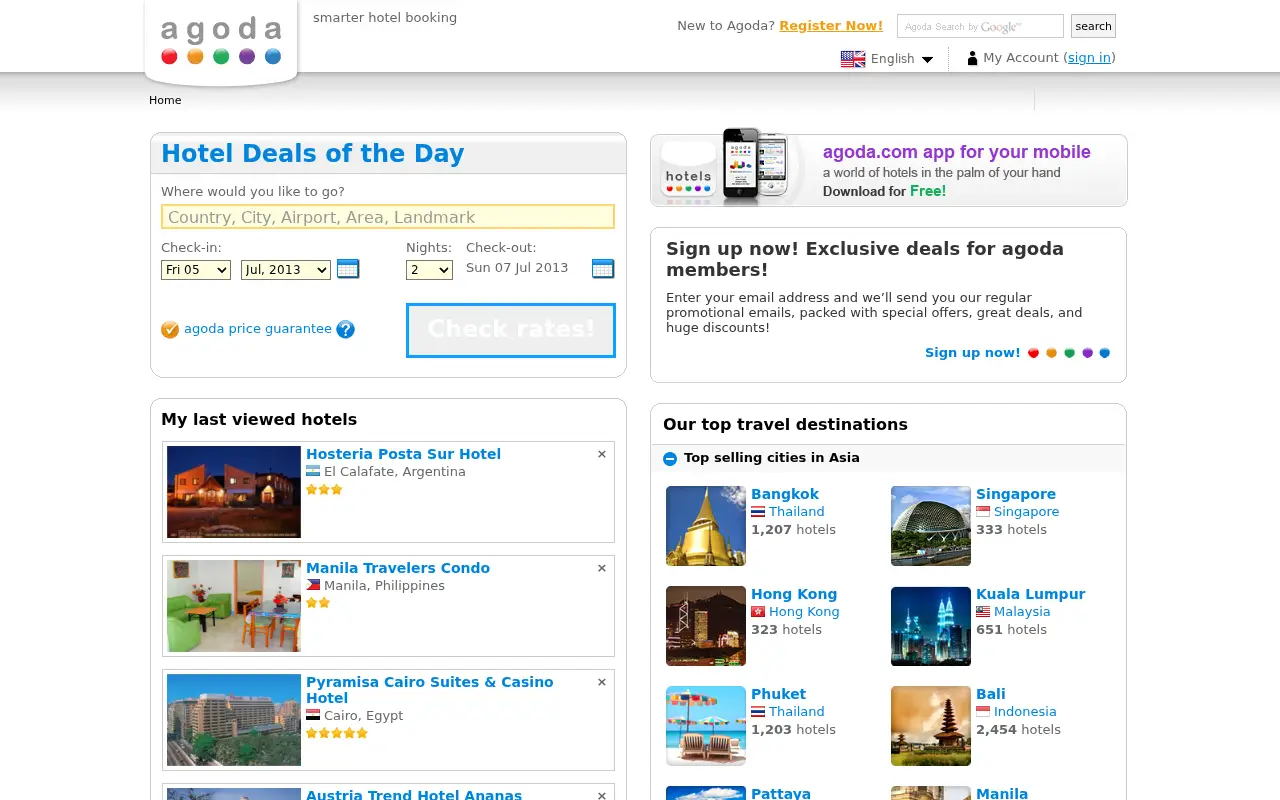
Task: Click the 2,454 hotels count text
Action: [x=1018, y=730]
